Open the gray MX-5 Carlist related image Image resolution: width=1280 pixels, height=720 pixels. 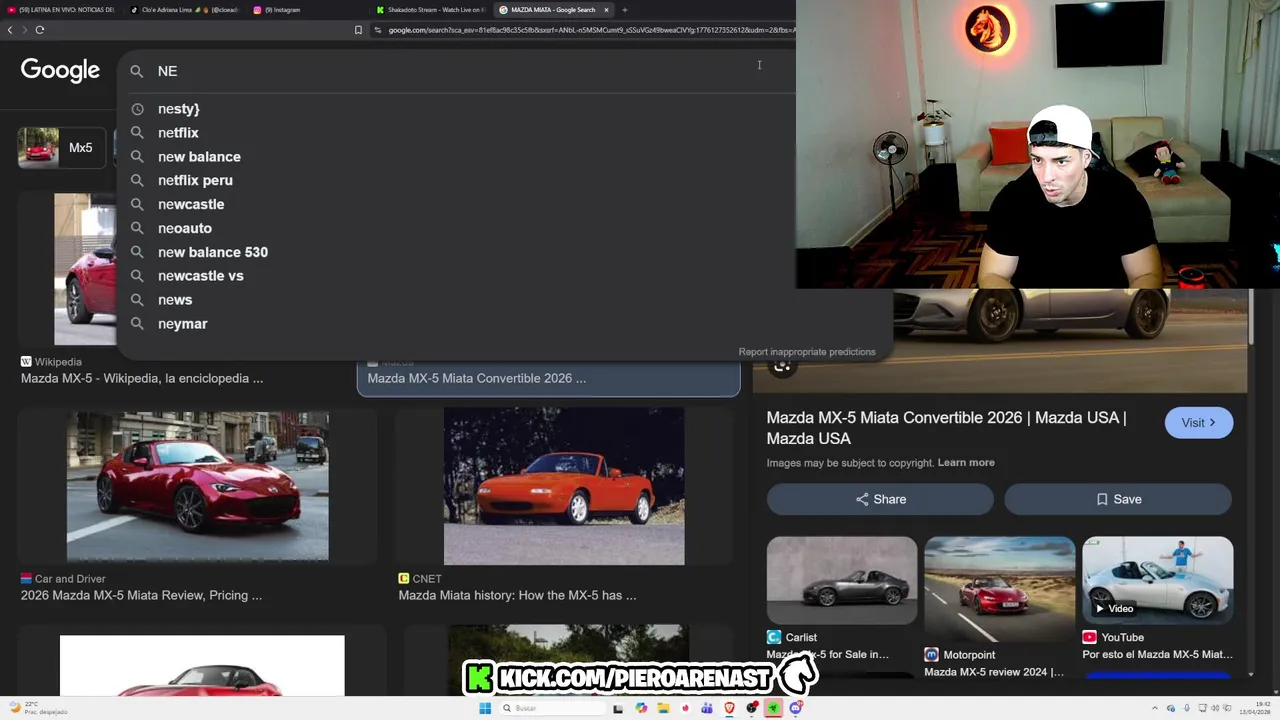842,580
